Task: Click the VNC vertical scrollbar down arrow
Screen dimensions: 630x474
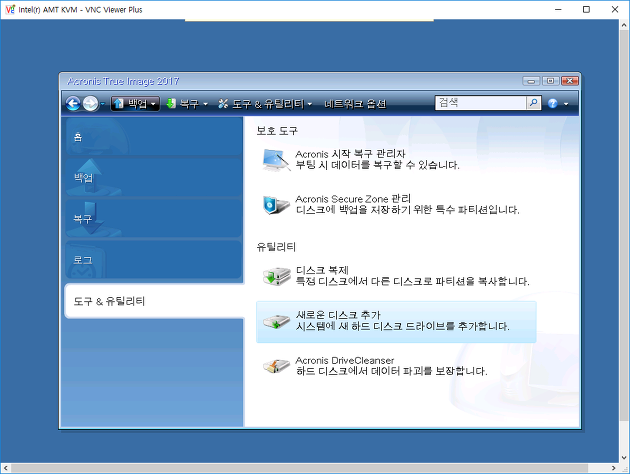Action: [624, 458]
